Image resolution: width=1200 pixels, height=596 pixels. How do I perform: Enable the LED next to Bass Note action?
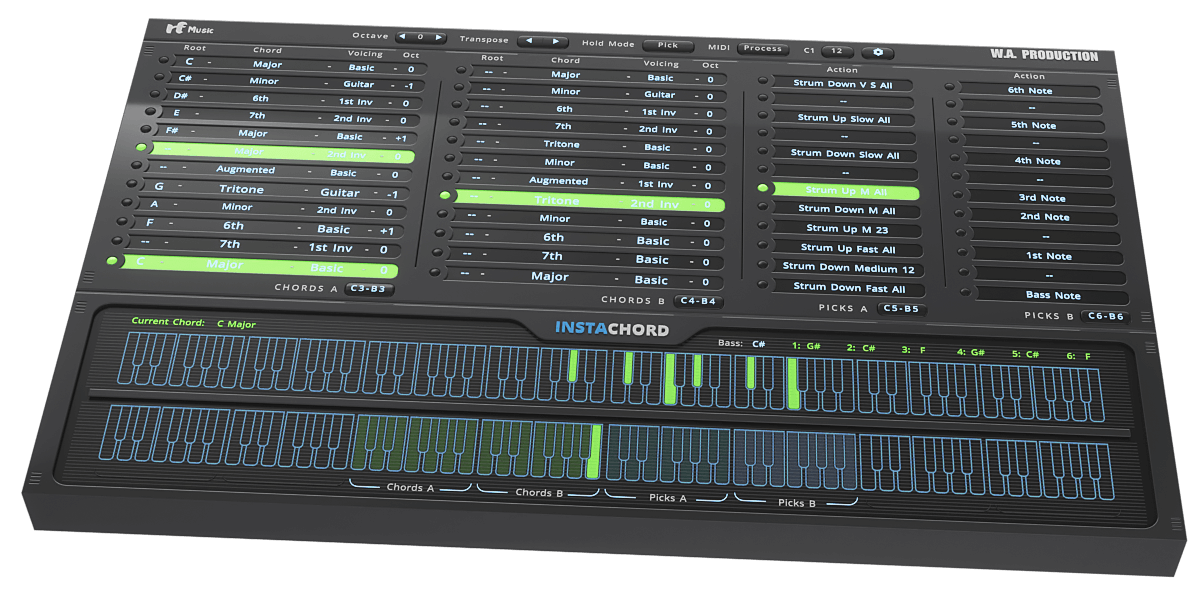coord(965,293)
